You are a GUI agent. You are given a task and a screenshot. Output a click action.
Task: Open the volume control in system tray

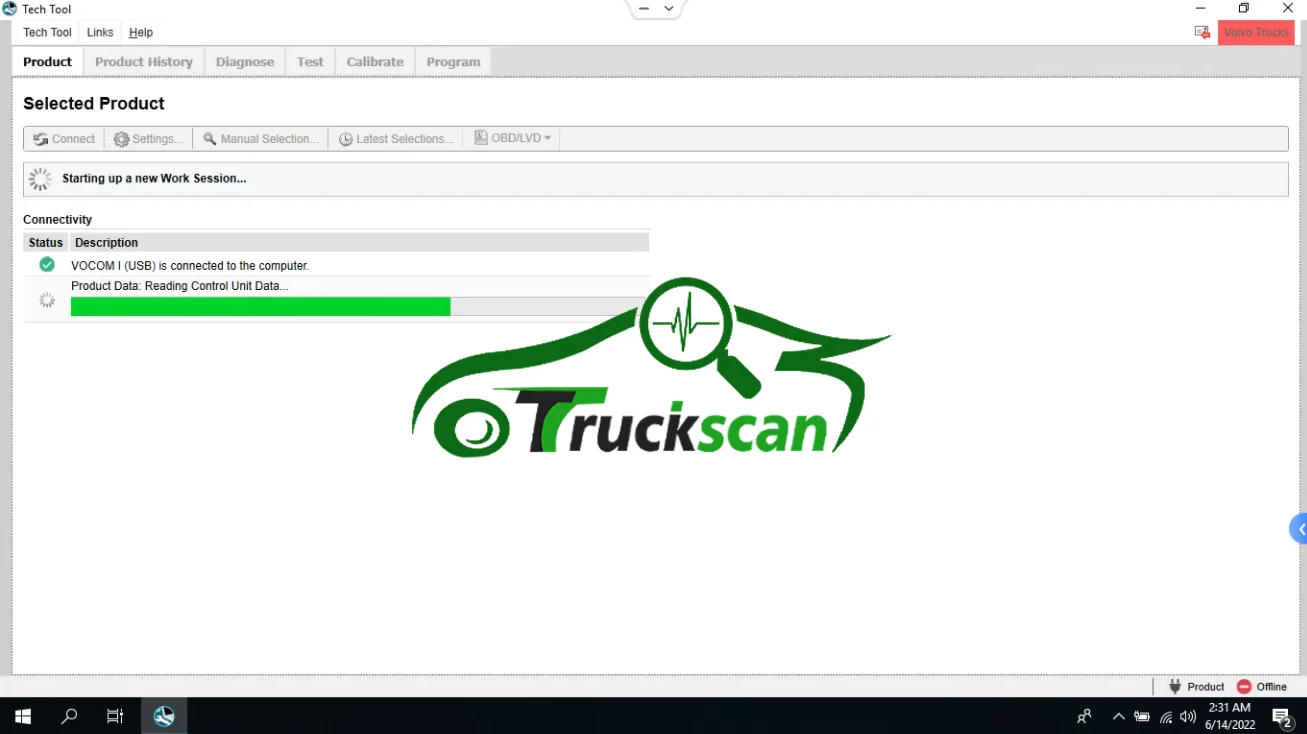[1188, 716]
